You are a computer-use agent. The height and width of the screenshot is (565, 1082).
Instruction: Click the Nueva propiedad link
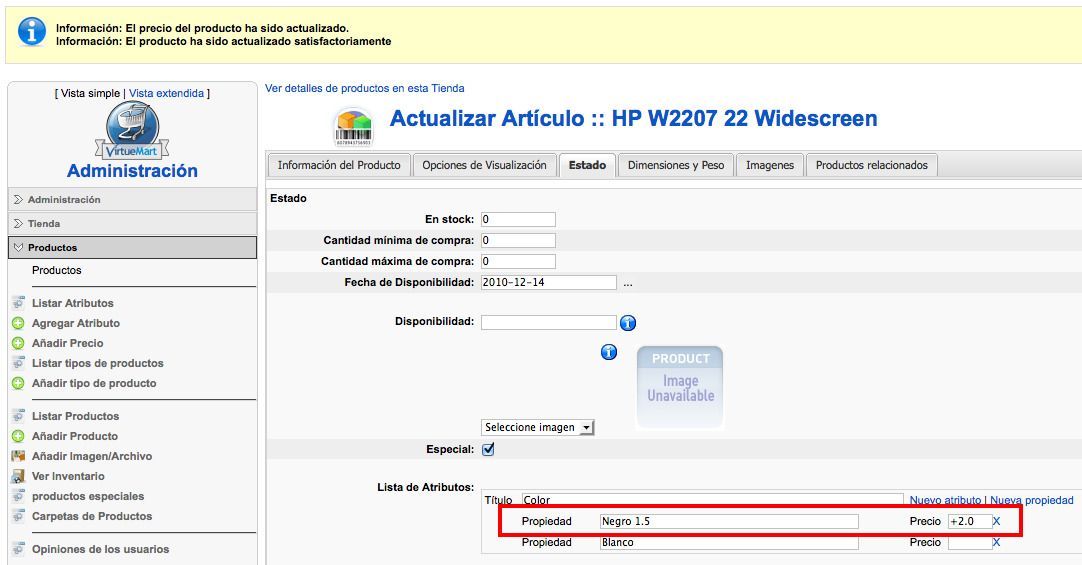coord(1032,500)
